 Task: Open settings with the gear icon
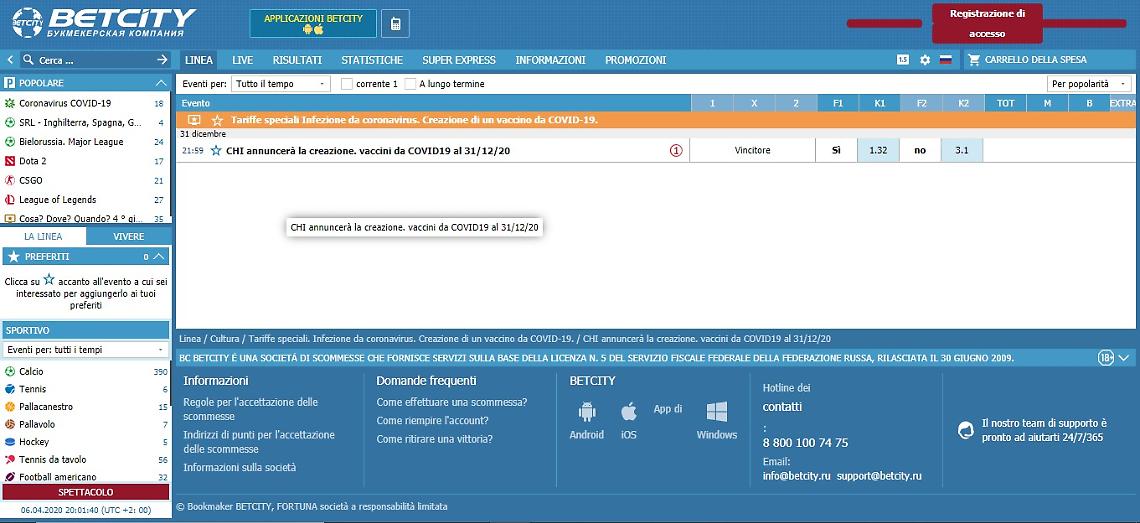tap(925, 60)
